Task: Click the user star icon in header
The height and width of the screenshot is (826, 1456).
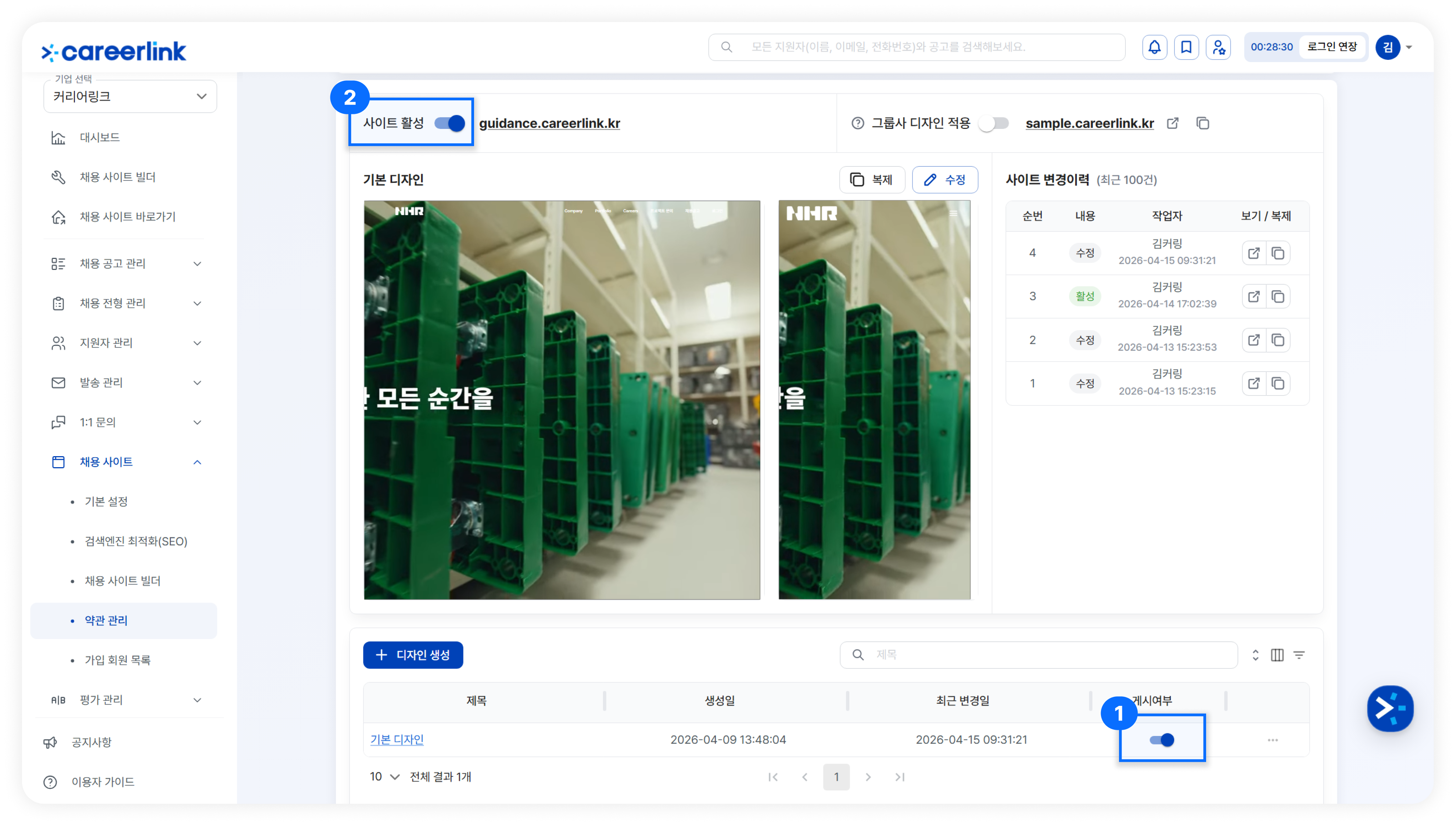Action: pos(1218,47)
